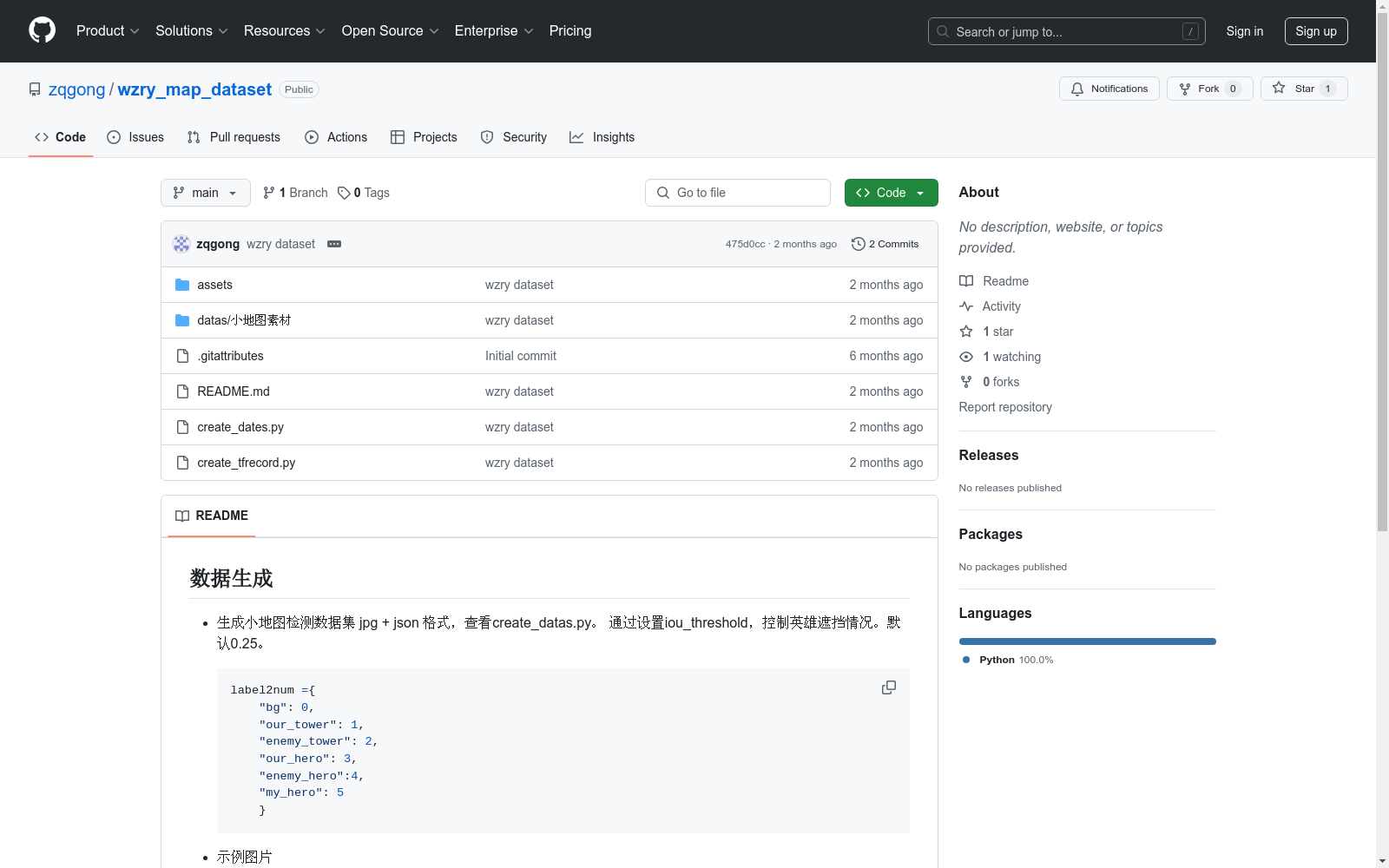View the 1 star stargazers link

coord(986,332)
